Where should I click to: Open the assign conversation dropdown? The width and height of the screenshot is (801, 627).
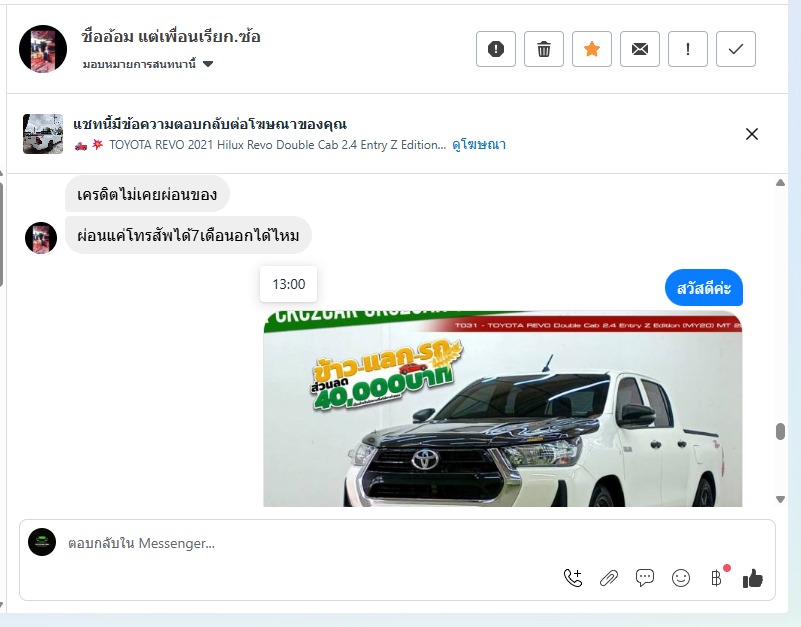point(148,64)
